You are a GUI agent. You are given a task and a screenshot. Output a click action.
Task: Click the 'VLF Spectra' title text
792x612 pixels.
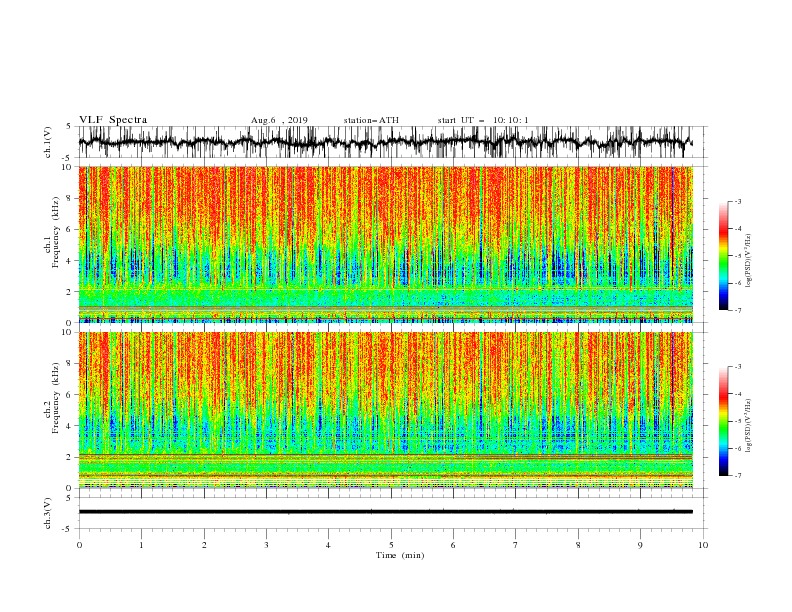pos(113,120)
